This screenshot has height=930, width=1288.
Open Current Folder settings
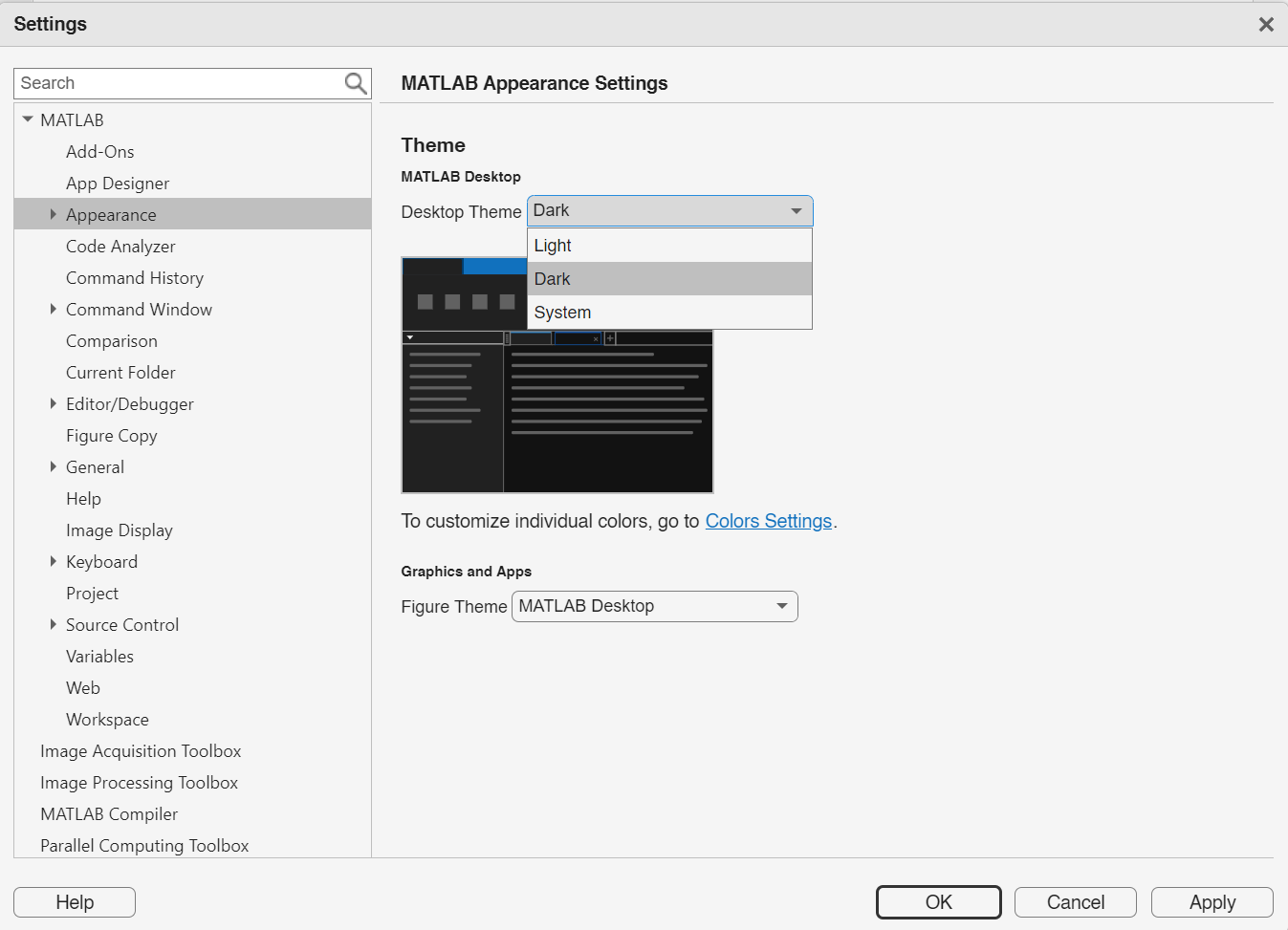click(x=120, y=372)
